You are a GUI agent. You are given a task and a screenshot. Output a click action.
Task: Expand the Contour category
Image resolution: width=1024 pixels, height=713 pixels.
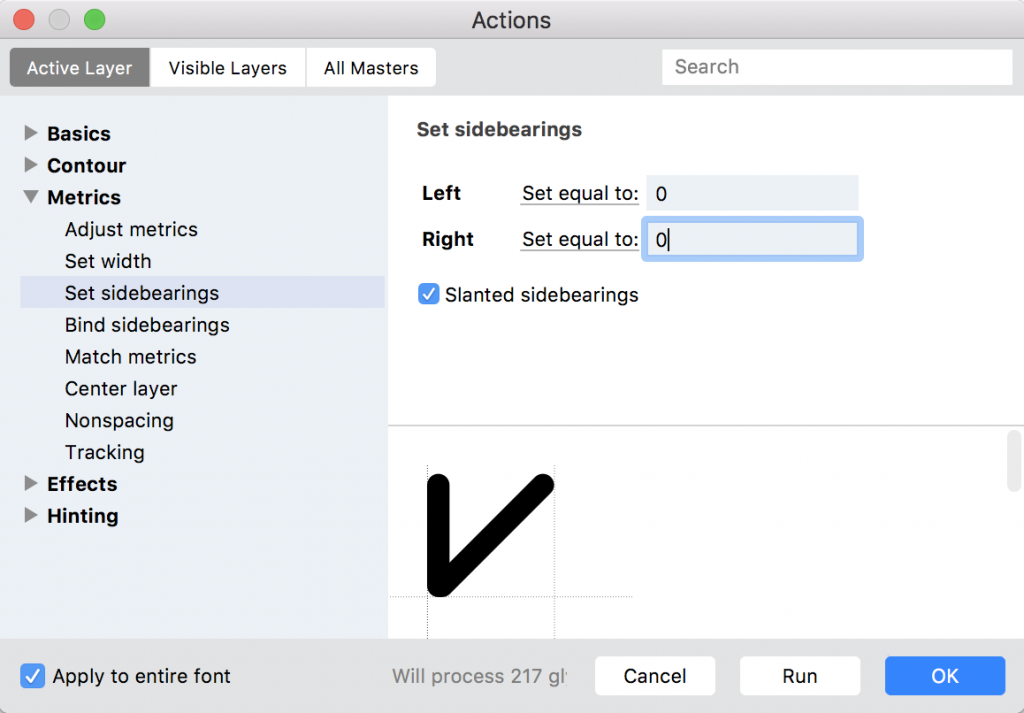coord(31,165)
